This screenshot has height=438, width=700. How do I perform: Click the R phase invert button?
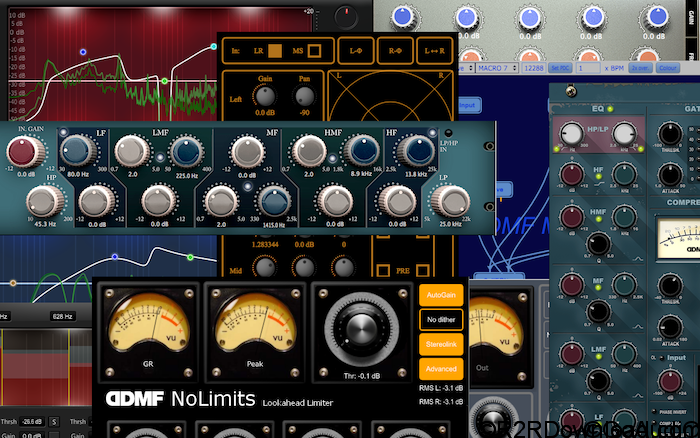[395, 51]
